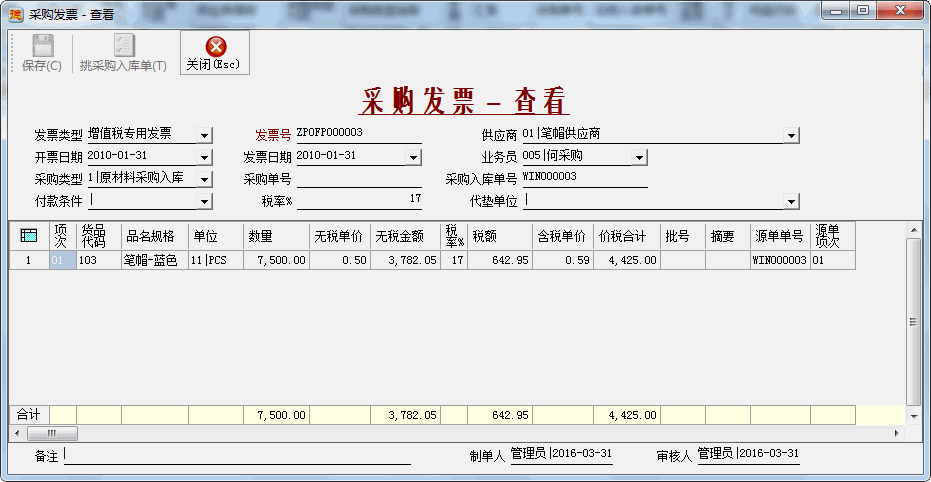Click the row 1 quantity cell 7,500.00

(x=277, y=260)
